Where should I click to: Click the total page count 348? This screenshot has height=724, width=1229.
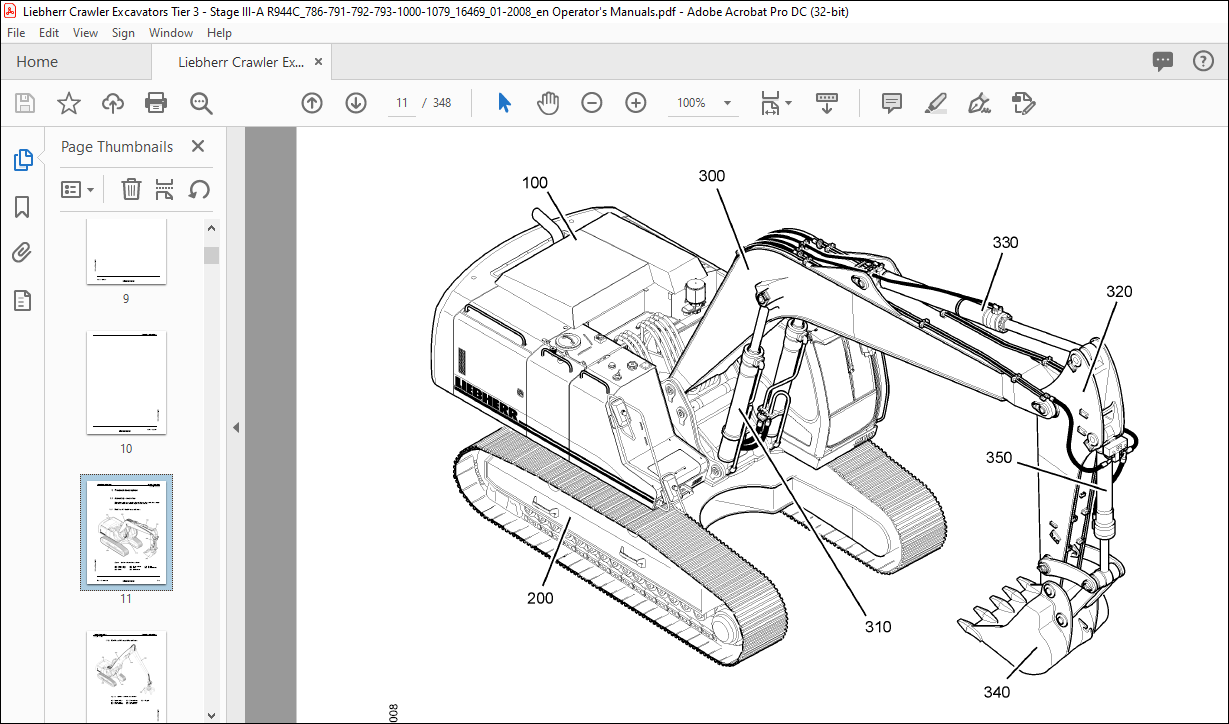point(441,103)
